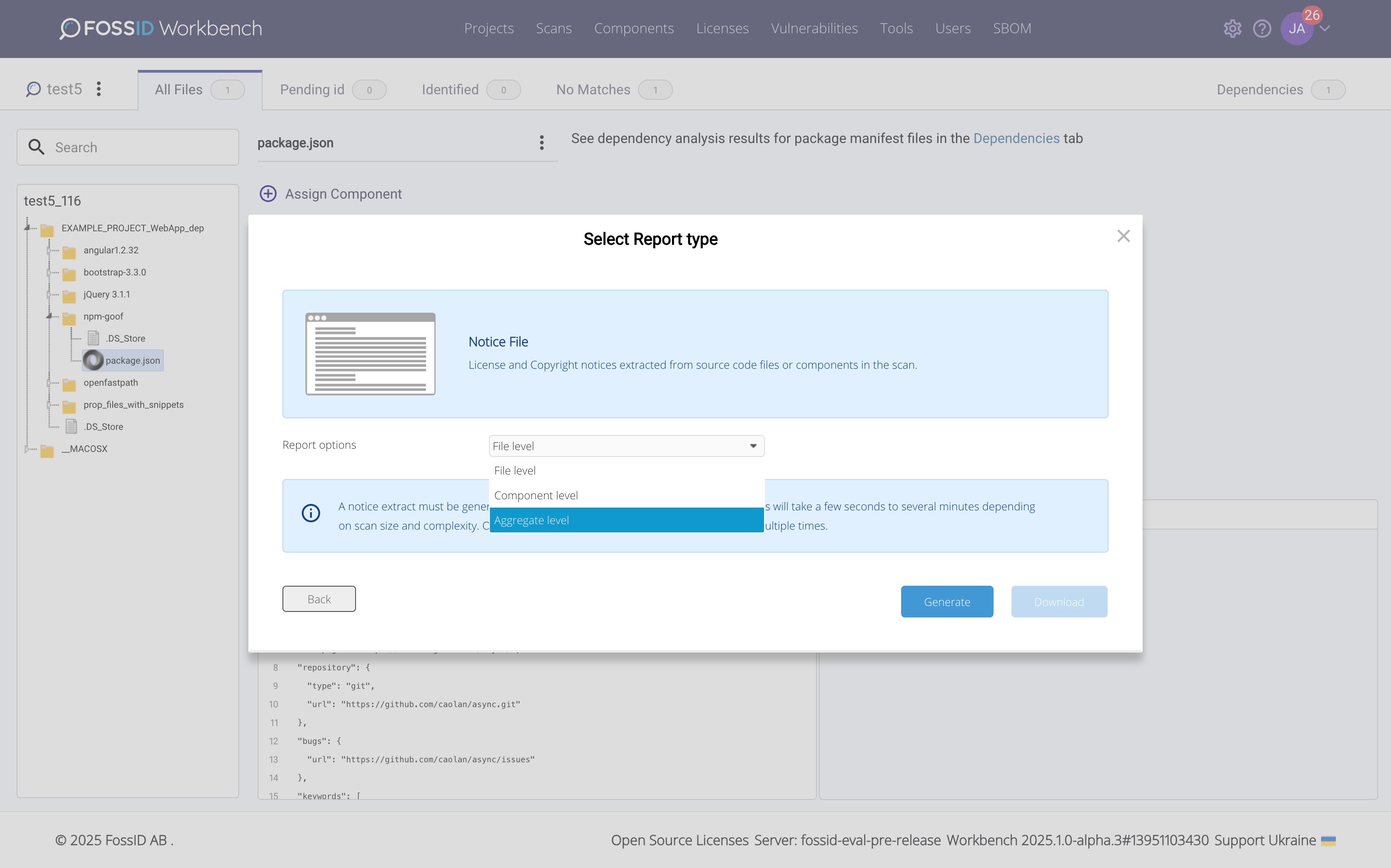Close the Select Report type dialog
The width and height of the screenshot is (1391, 868).
[1123, 236]
